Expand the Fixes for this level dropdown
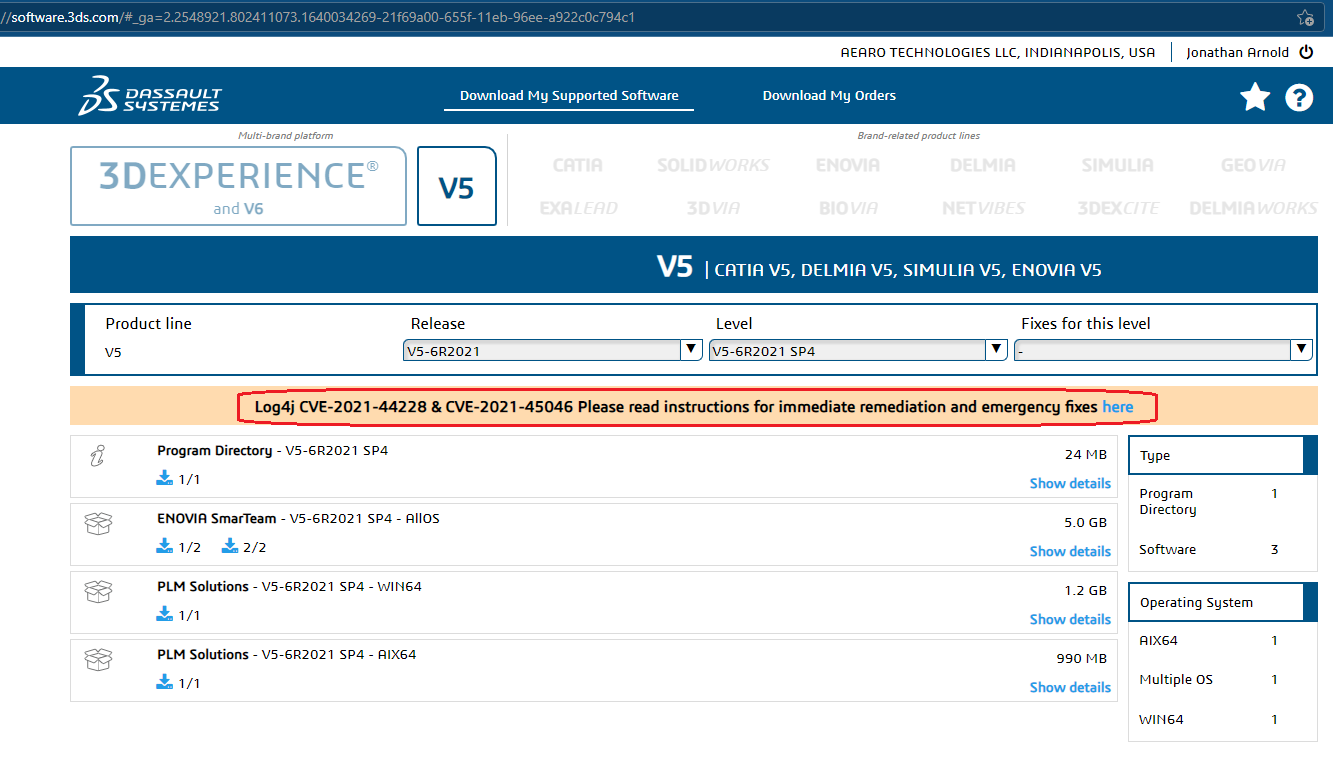The height and width of the screenshot is (762, 1333). [1162, 350]
